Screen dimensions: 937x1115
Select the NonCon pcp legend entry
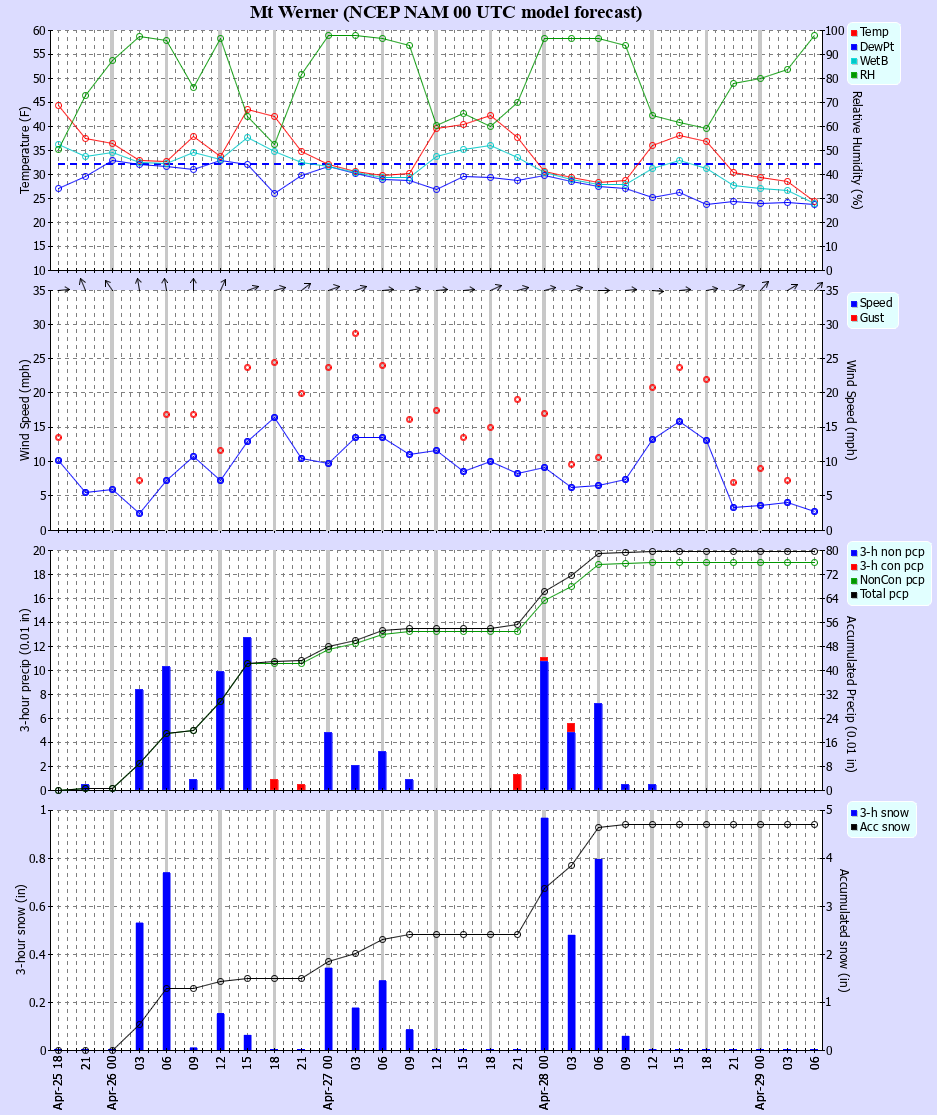892,580
